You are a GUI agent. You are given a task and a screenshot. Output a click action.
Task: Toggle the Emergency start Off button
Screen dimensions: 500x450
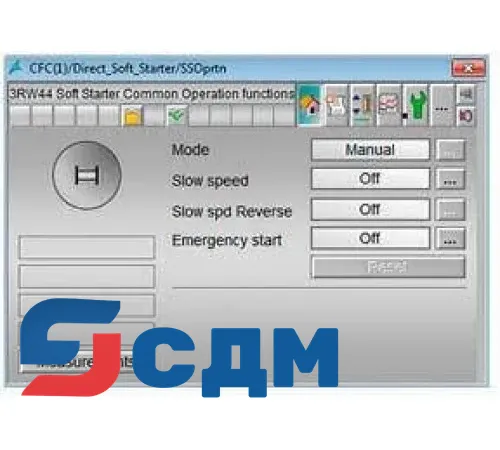click(370, 238)
